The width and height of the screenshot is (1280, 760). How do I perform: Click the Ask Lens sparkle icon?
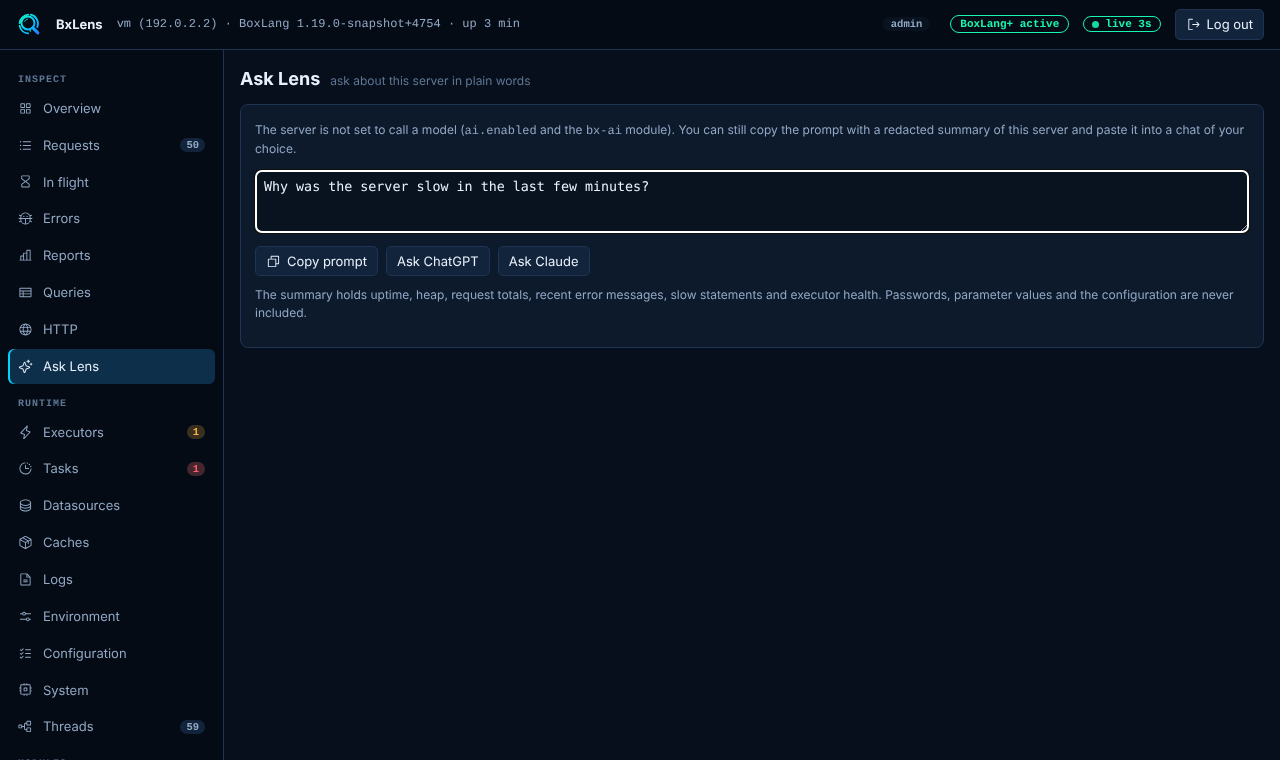25,366
